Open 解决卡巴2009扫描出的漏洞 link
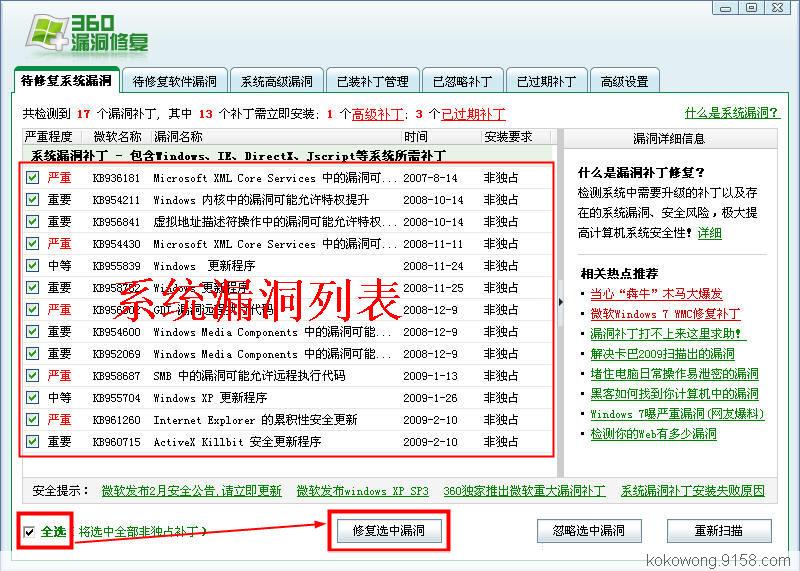Viewport: 800px width, 571px height. pos(662,354)
